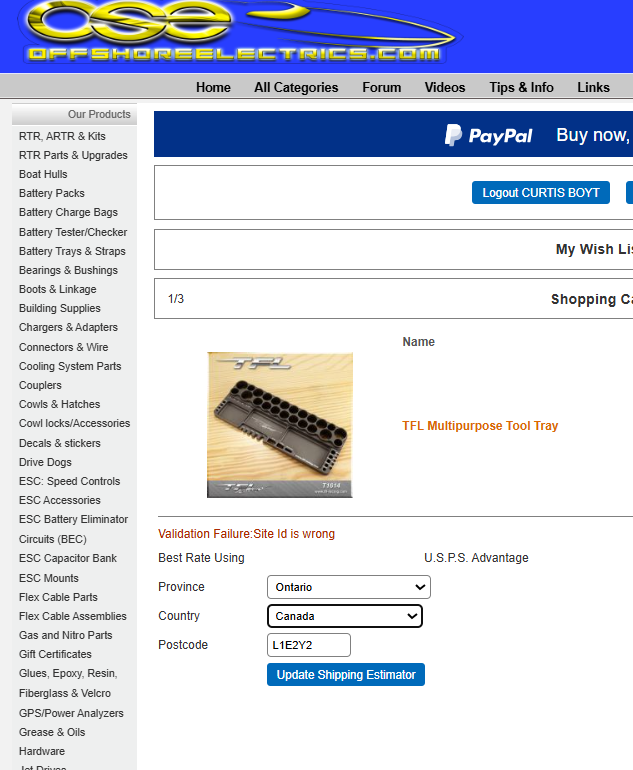Select the Videos navigation item
Image resolution: width=633 pixels, height=770 pixels.
pos(445,87)
